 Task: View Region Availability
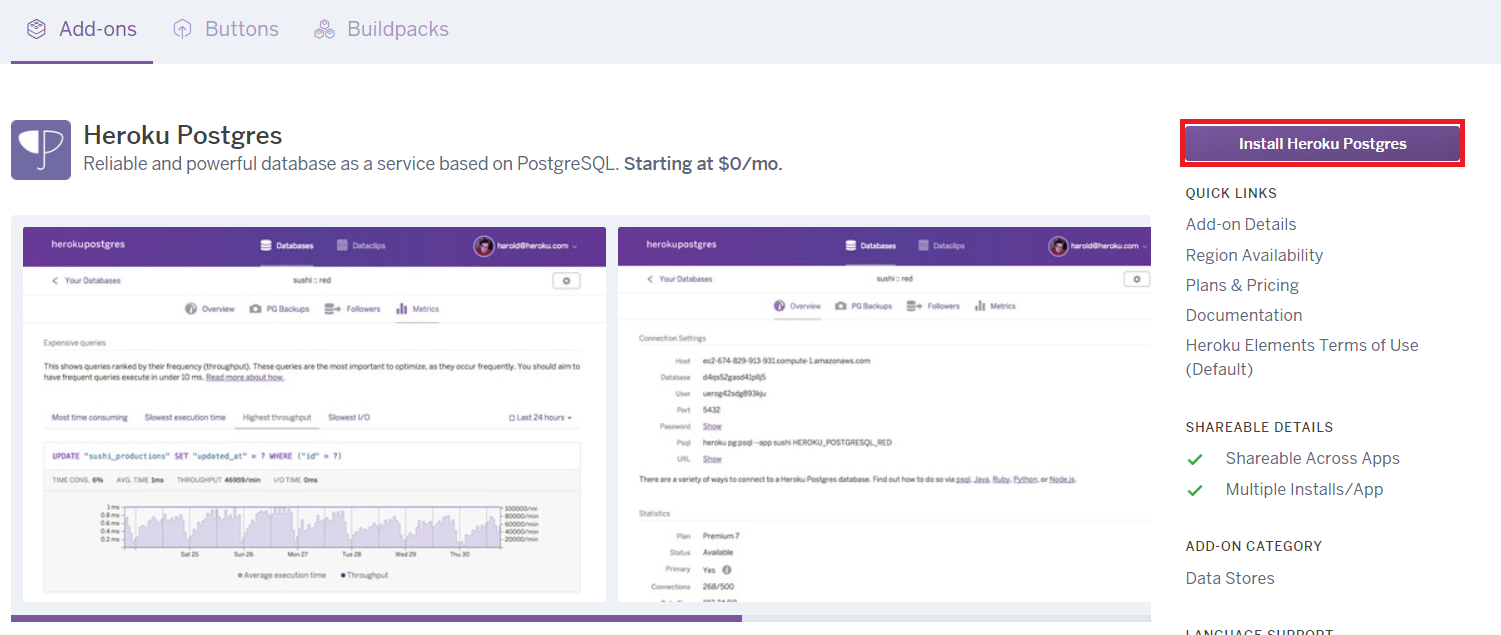click(1254, 255)
